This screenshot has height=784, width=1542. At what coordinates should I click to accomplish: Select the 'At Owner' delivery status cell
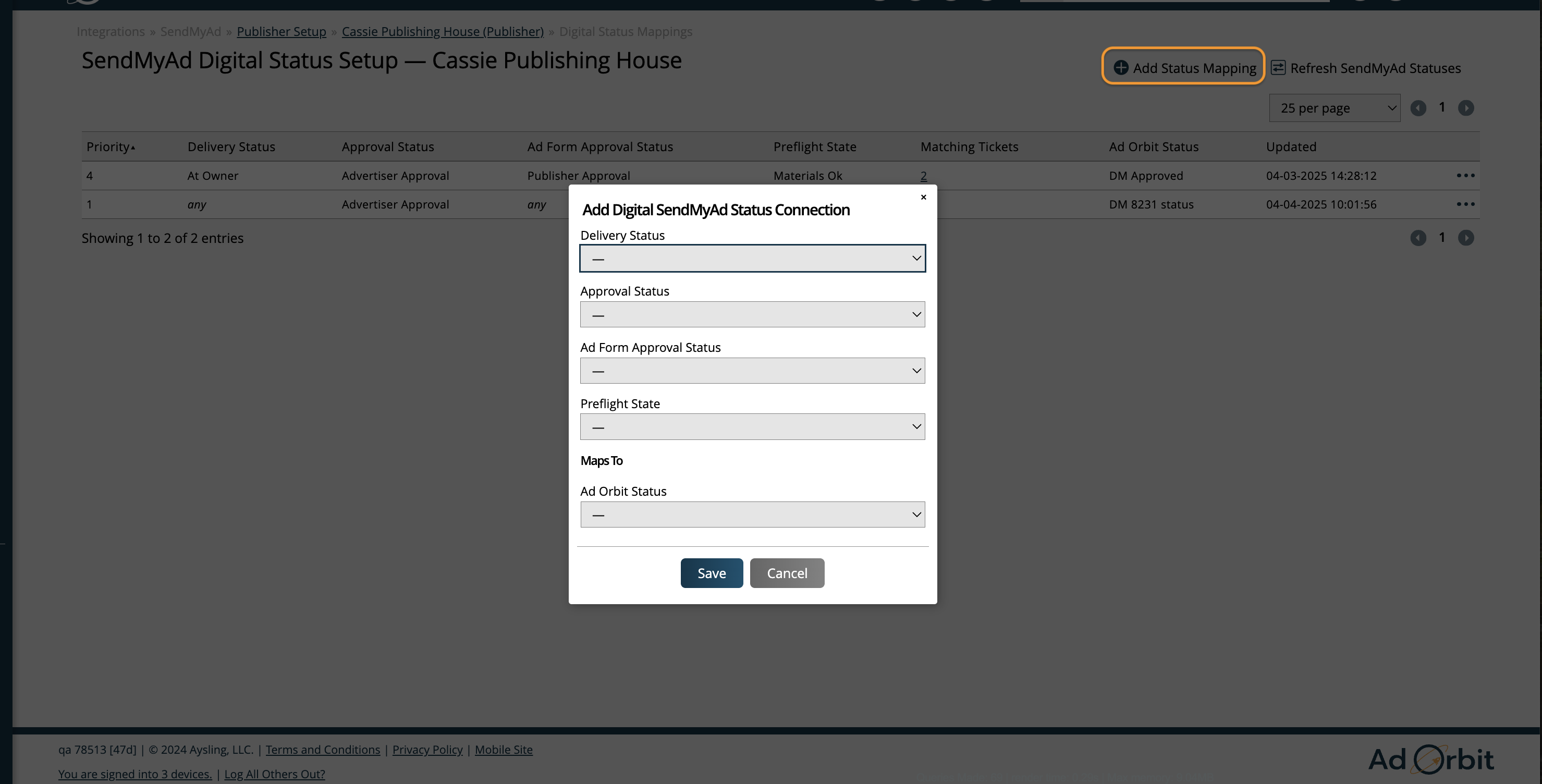click(x=213, y=176)
